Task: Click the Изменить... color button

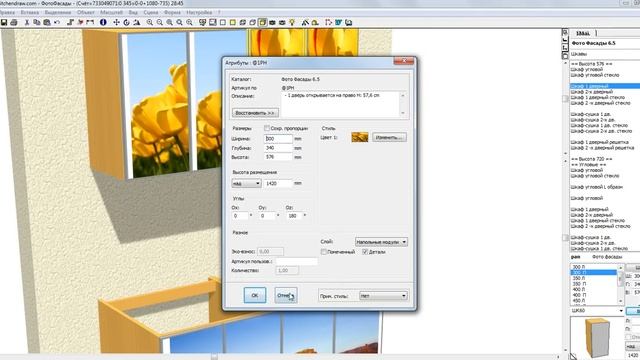Action: tap(389, 138)
